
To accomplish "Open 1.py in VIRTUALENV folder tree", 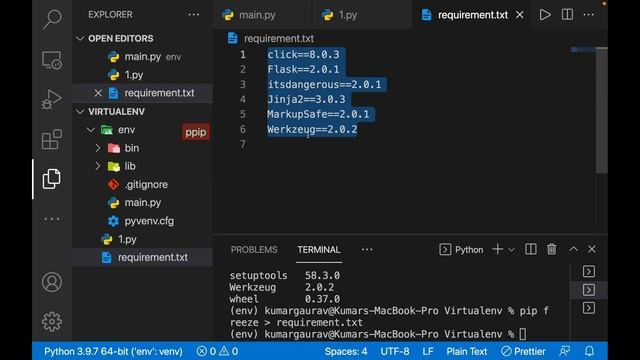I will click(x=142, y=239).
